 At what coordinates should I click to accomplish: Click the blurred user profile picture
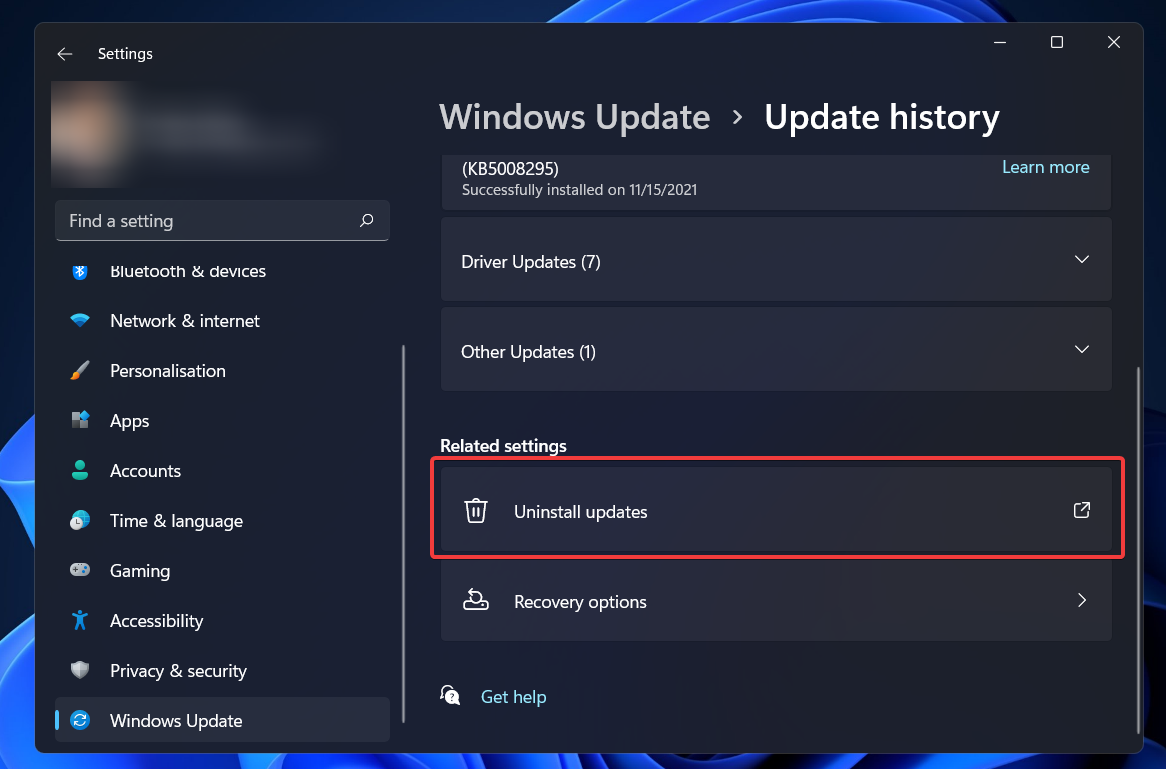click(89, 134)
